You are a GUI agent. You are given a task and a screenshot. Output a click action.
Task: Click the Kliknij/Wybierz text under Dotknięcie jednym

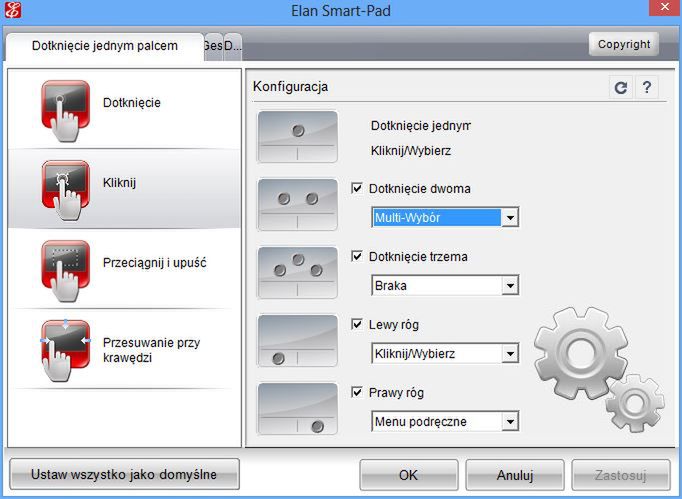point(411,151)
